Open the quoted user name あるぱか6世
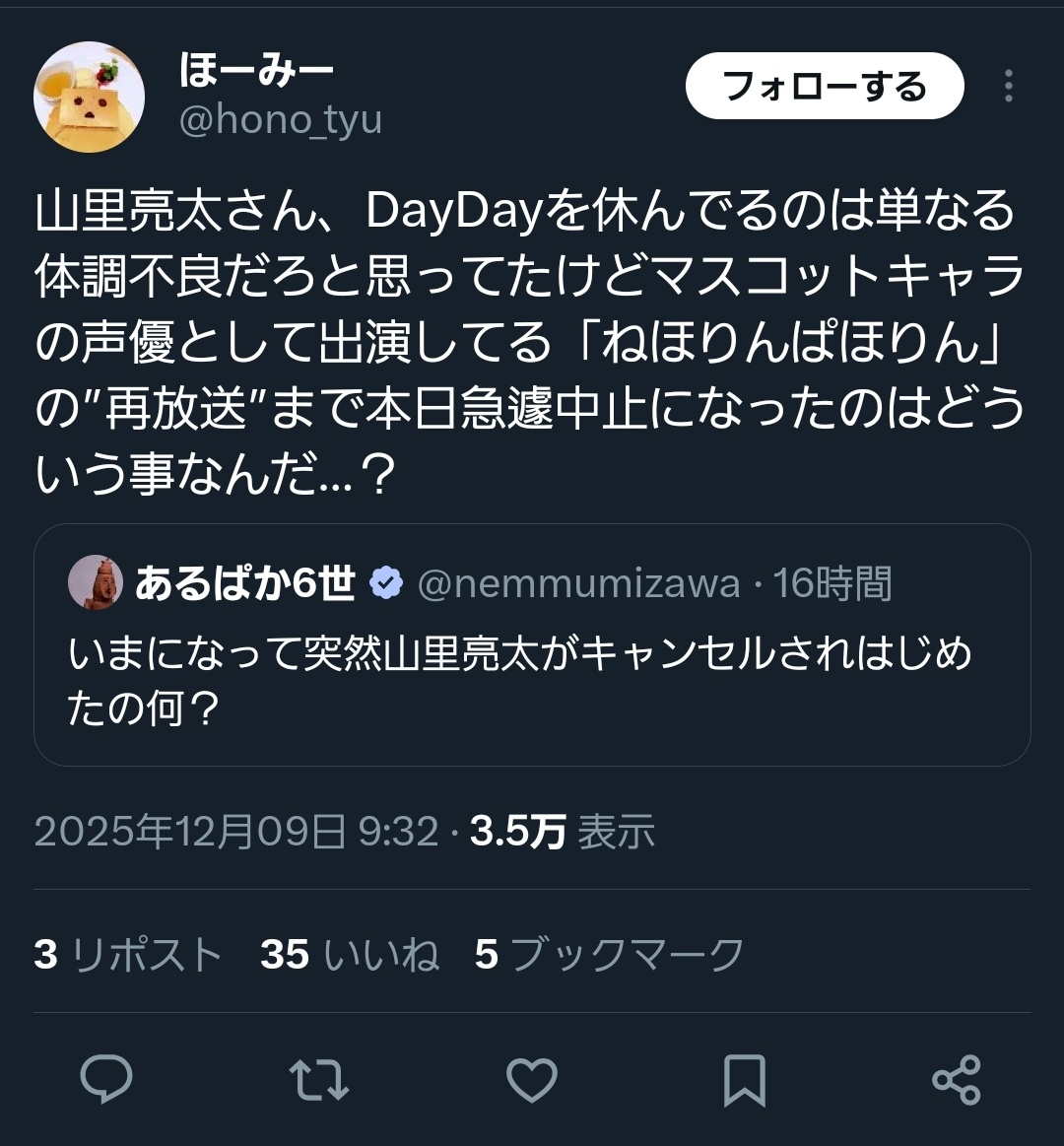The height and width of the screenshot is (1146, 1064). coord(244,583)
